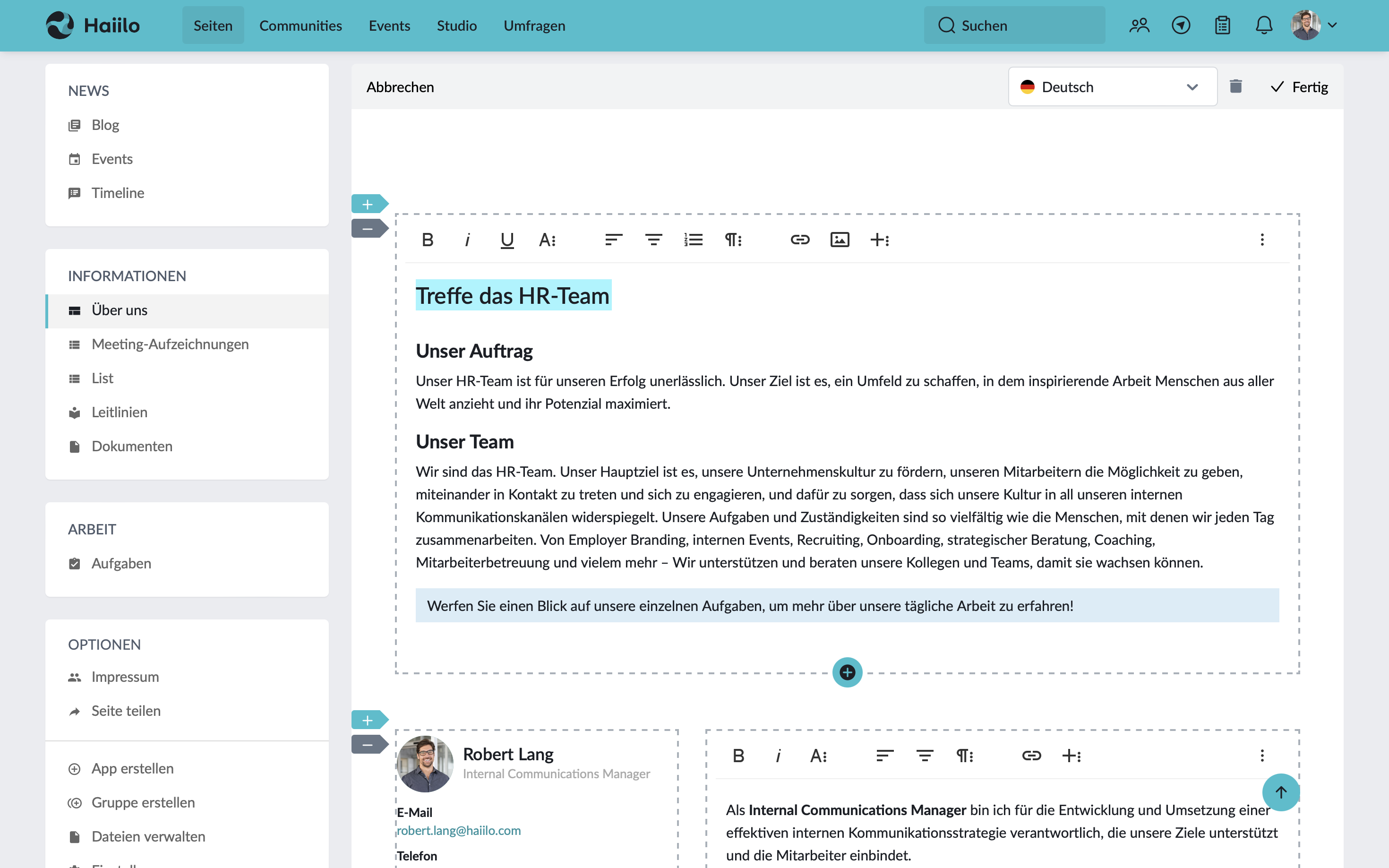Open font options in HR-Team editor
Screen dimensions: 1389x868
point(548,240)
